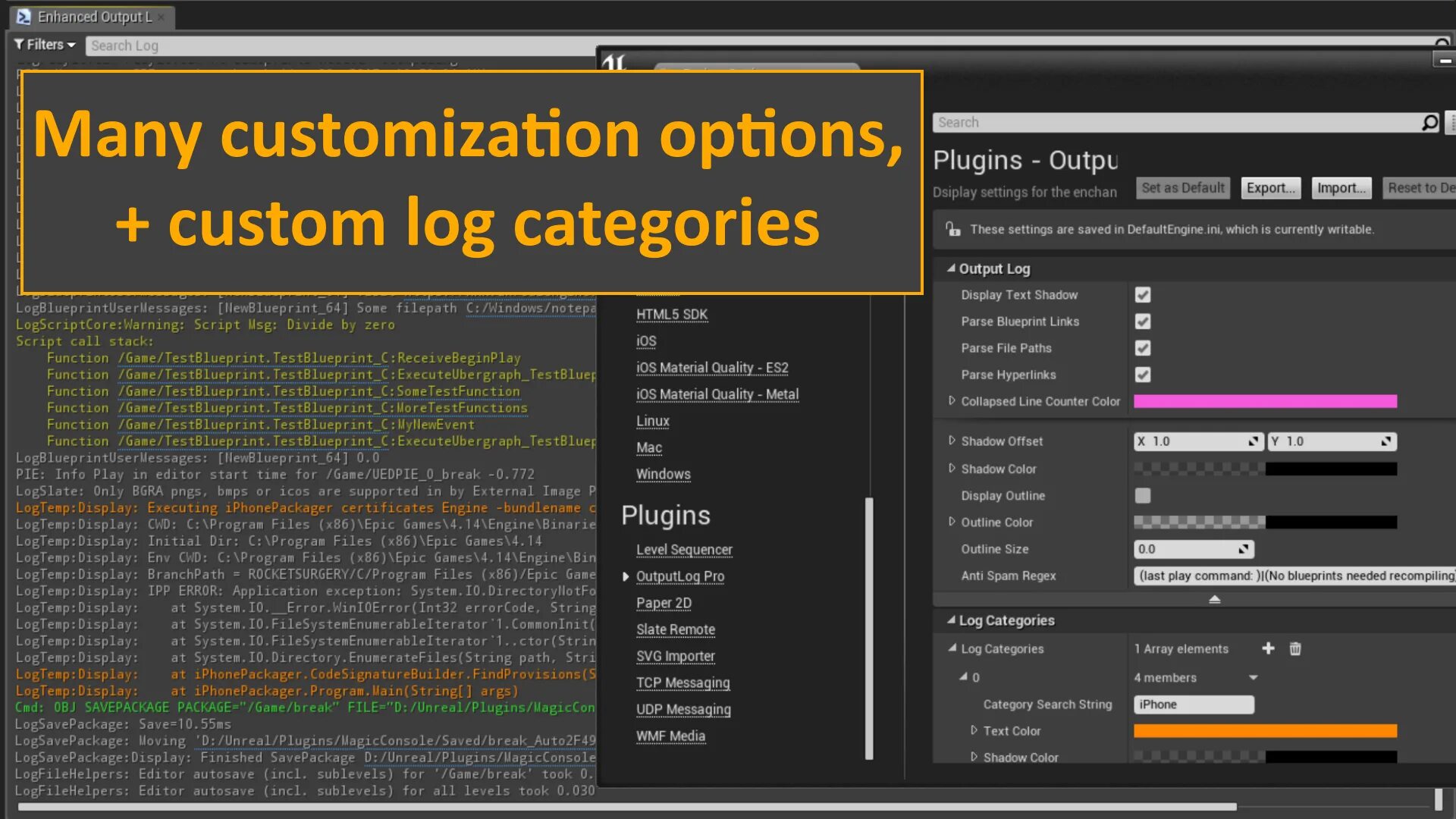Enable the Display Outline checkbox
Screen dimensions: 1456x819
1143,496
